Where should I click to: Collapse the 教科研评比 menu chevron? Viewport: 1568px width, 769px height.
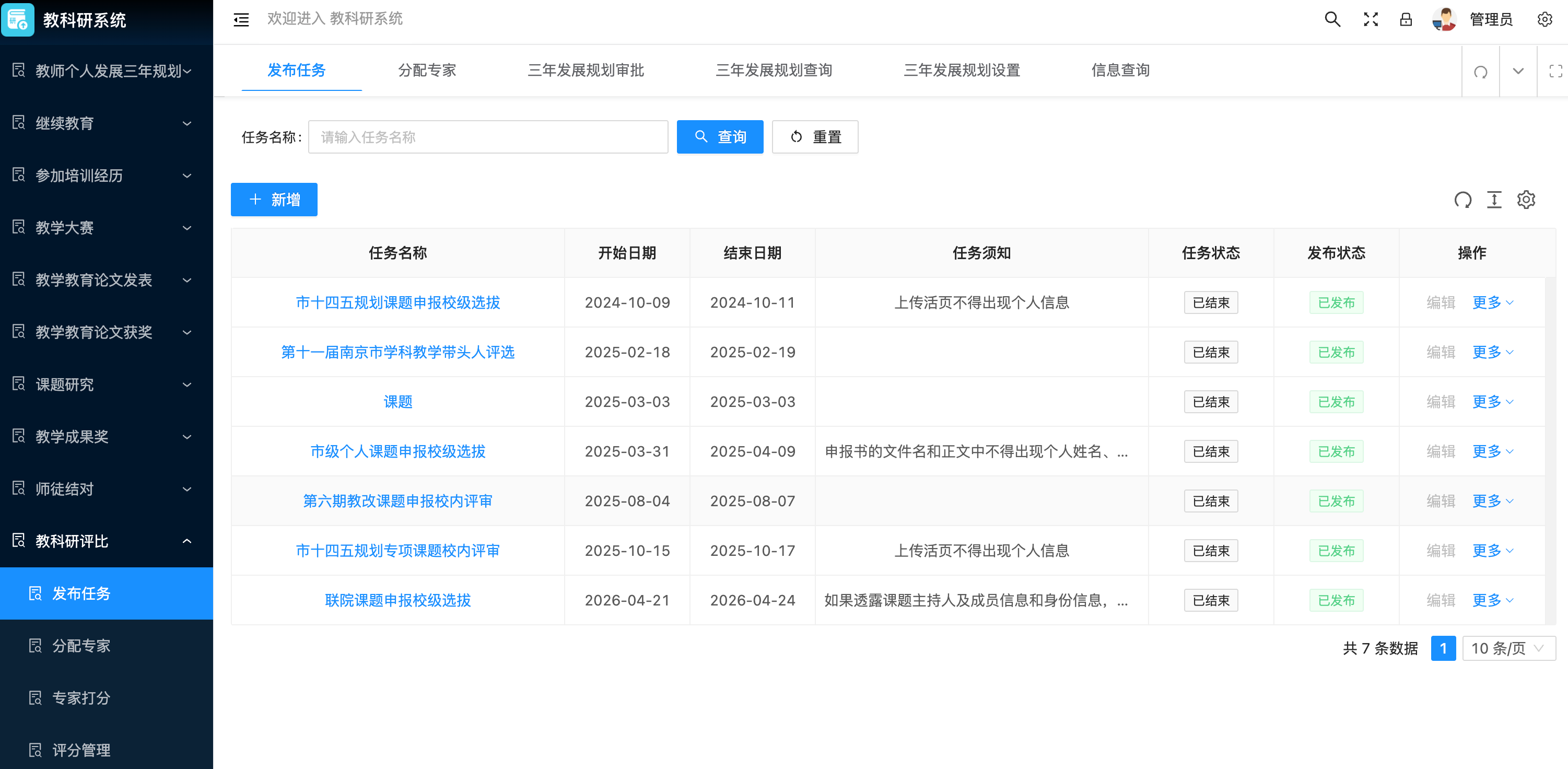(x=188, y=541)
